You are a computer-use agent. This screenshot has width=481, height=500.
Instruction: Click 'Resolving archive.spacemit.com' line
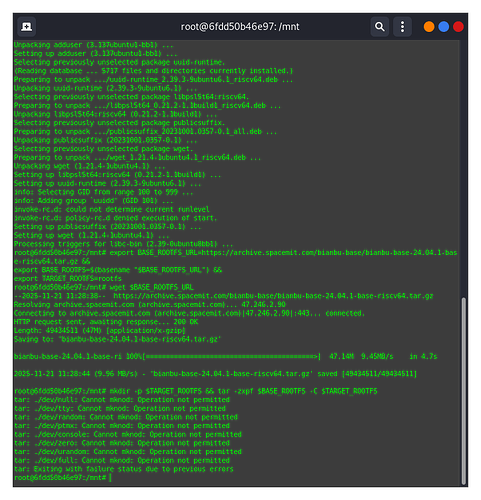click(x=150, y=304)
